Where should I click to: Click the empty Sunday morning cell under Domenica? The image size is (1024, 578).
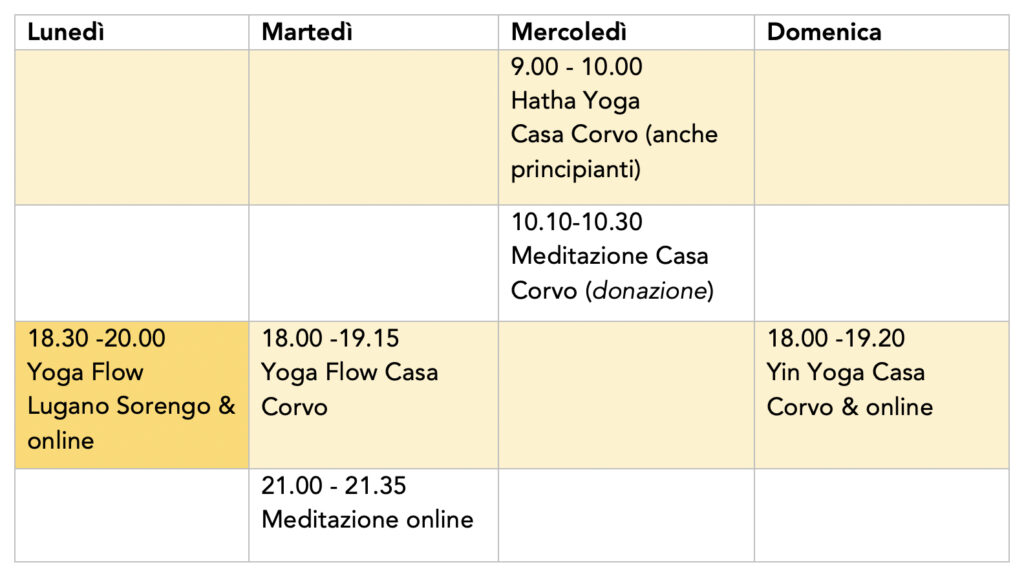tap(880, 127)
